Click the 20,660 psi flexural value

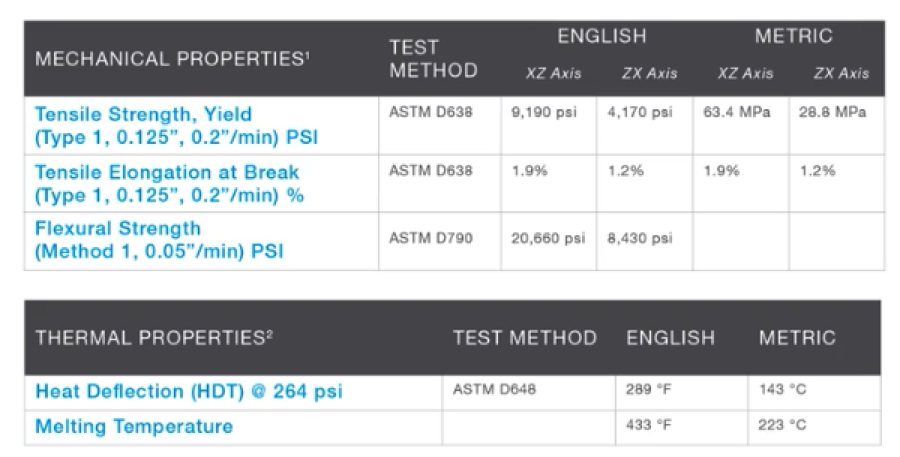coord(548,238)
